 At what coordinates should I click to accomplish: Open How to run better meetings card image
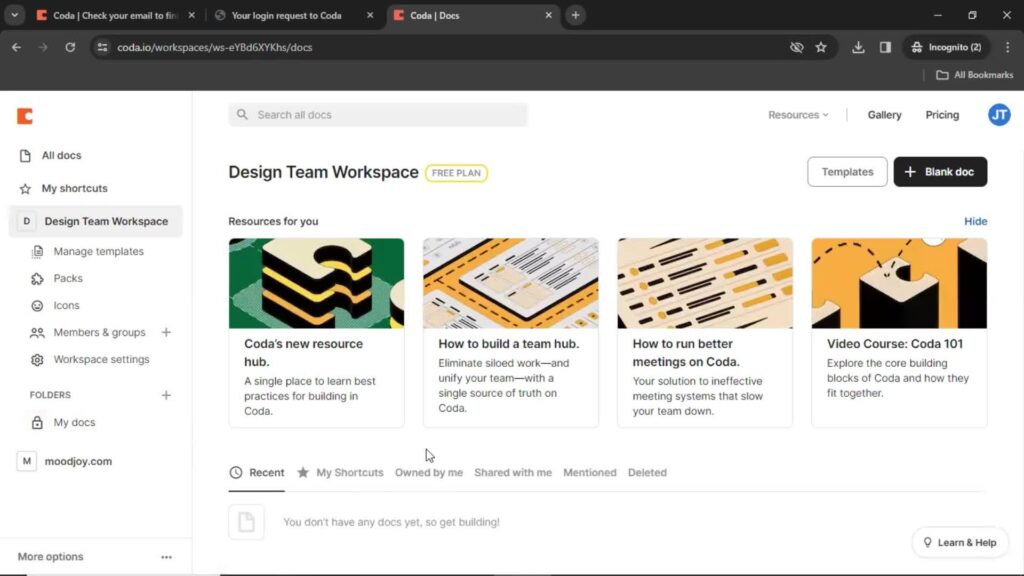705,283
